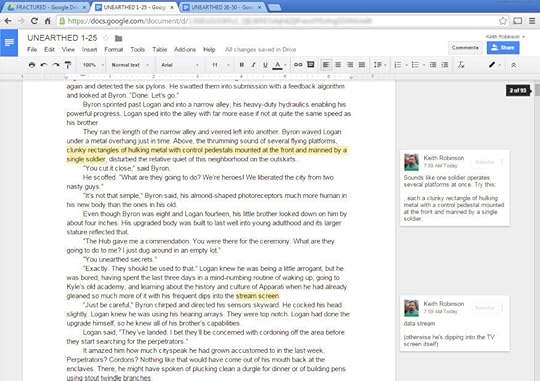Resolve the 'Sounds like one soldier' comment
Image resolution: width=540 pixels, height=381 pixels.
click(x=485, y=162)
